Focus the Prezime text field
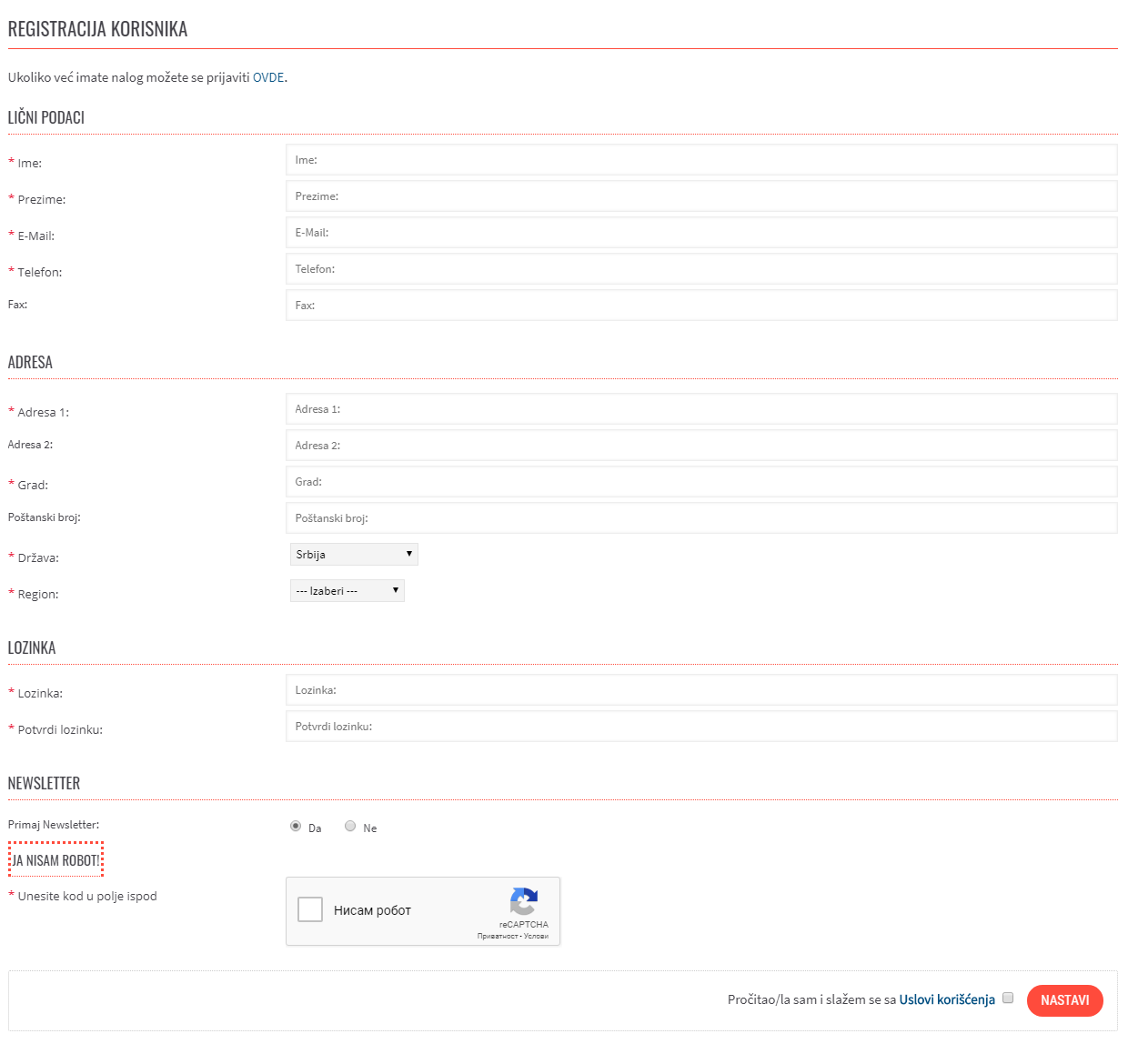The width and height of the screenshot is (1128, 1064). [700, 196]
